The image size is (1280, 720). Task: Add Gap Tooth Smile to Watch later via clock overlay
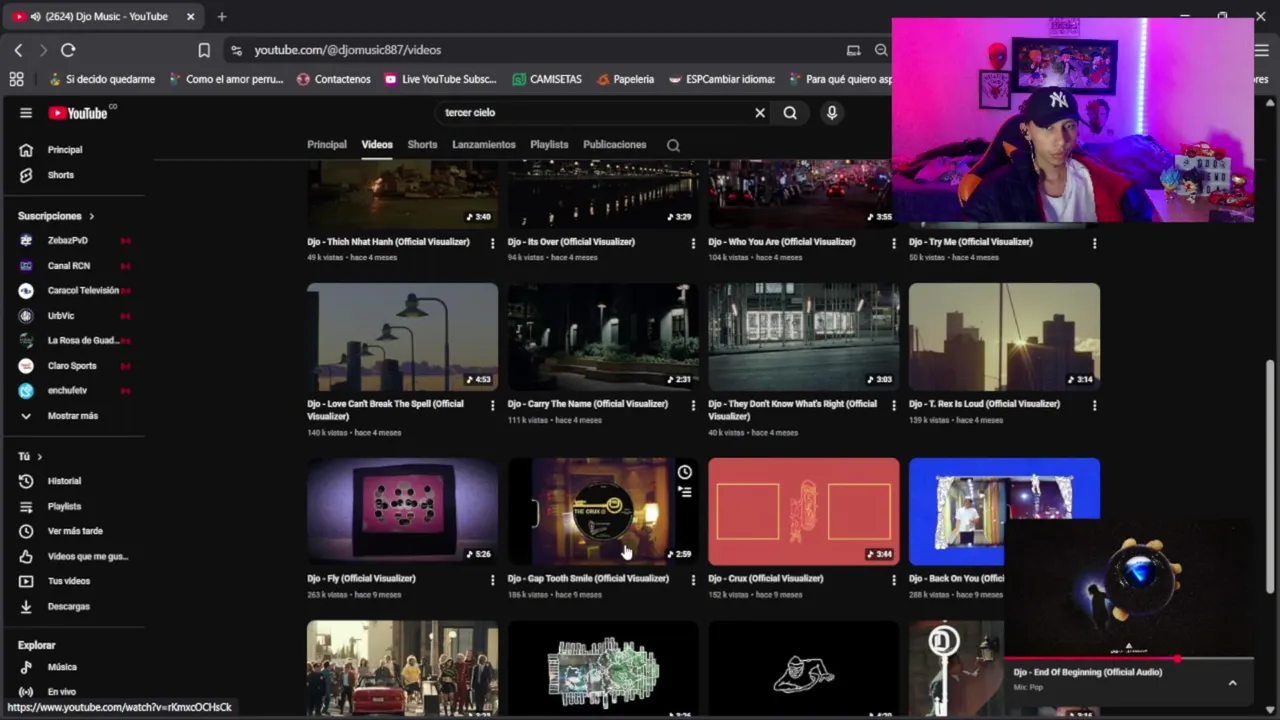pyautogui.click(x=684, y=472)
